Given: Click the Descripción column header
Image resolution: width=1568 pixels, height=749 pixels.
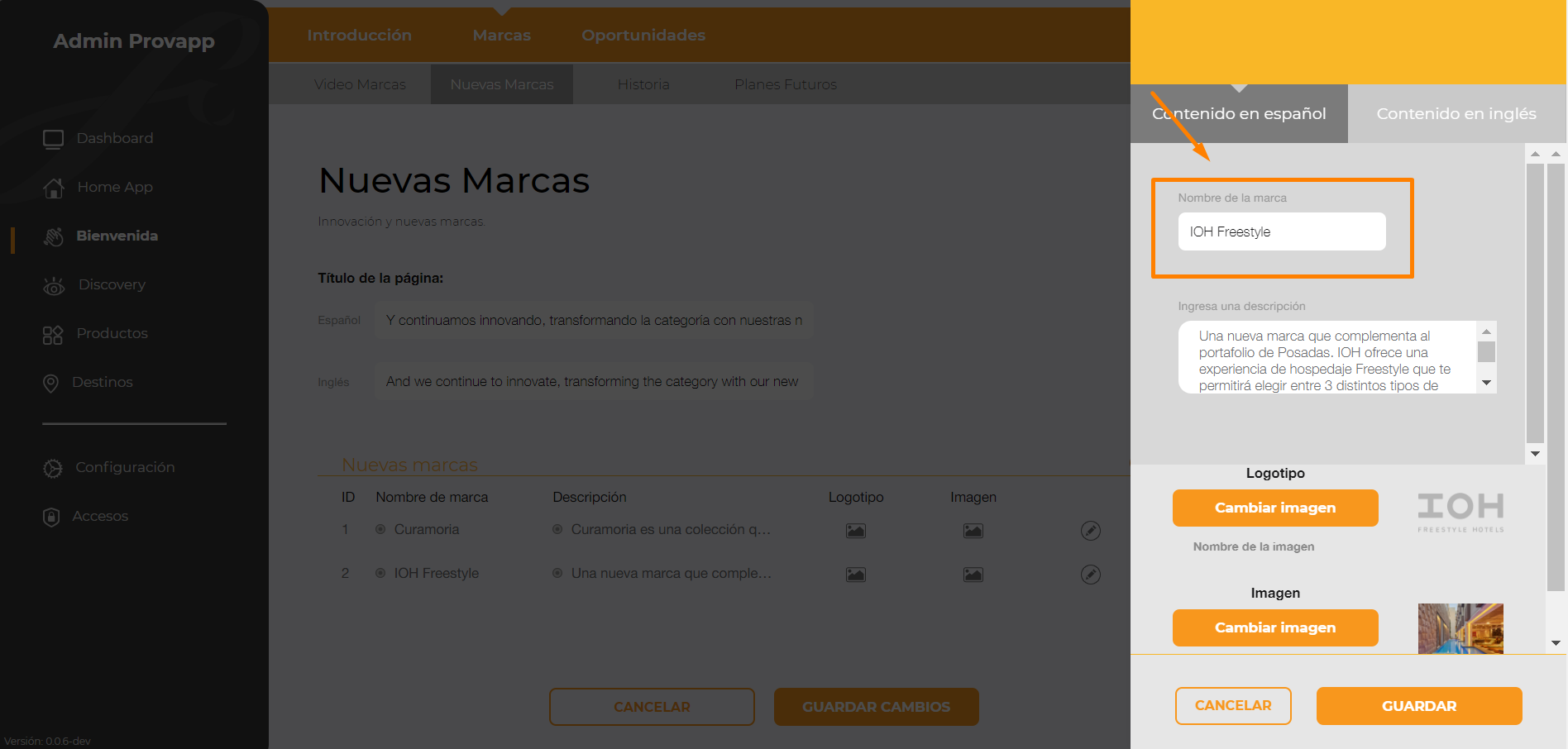Looking at the screenshot, I should pos(590,497).
